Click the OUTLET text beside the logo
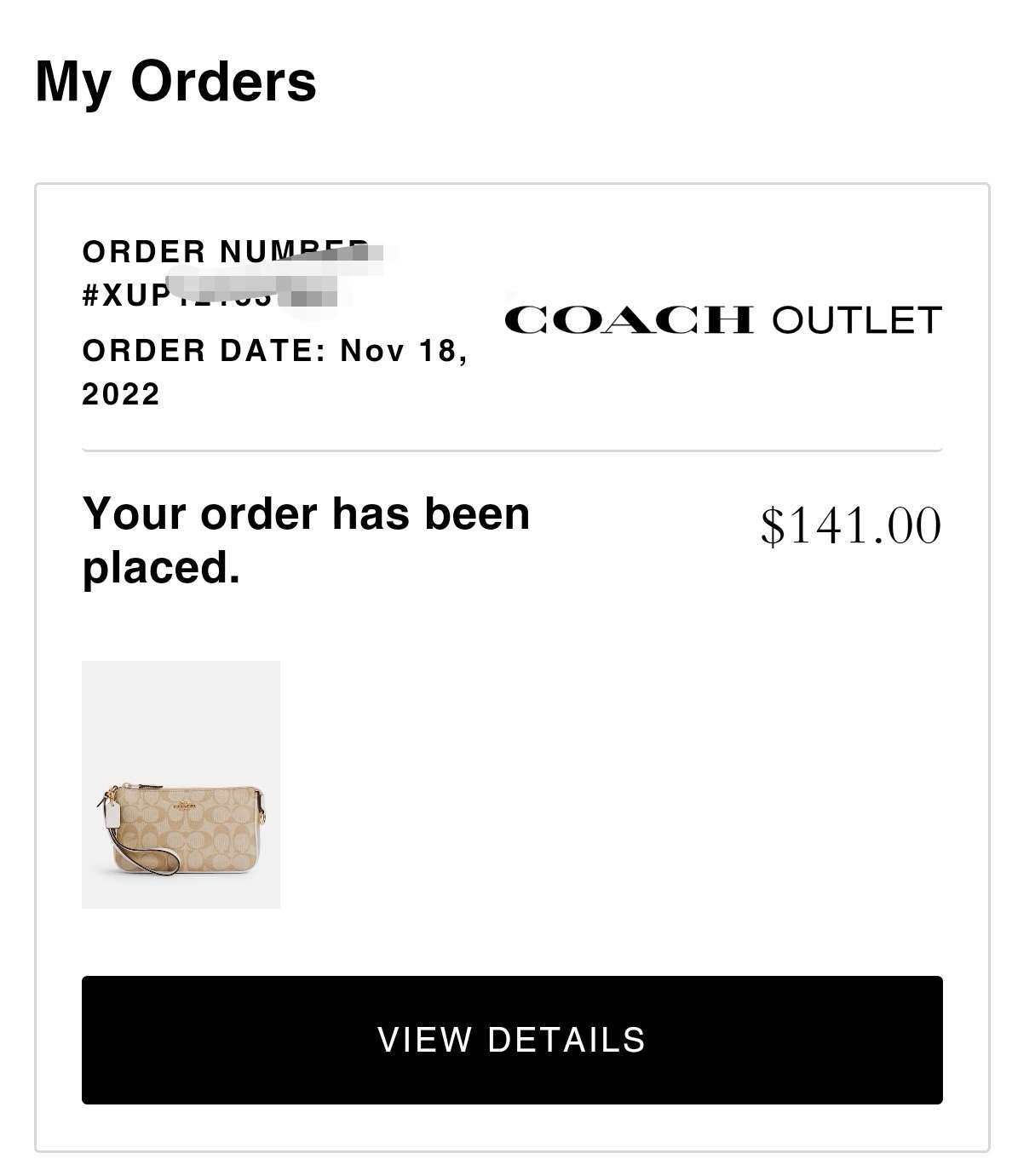 (856, 320)
